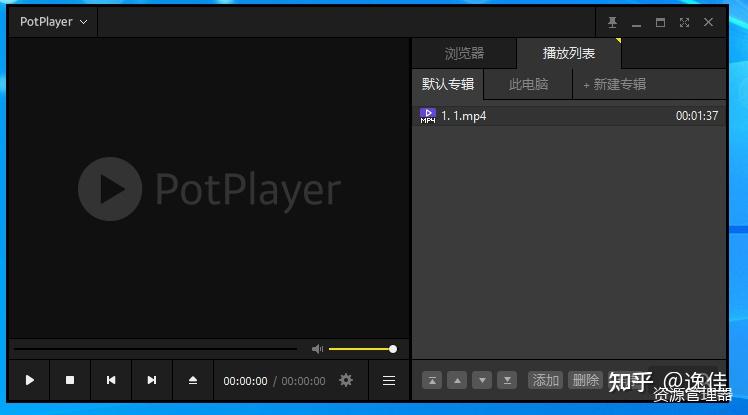Viewport: 748px width, 415px height.
Task: Move the playlist item to bottom
Action: point(507,381)
